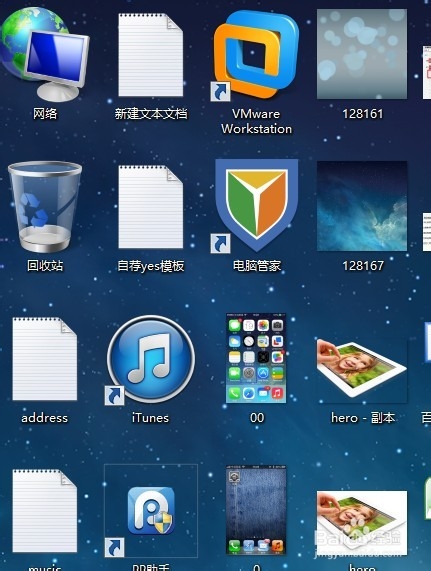The image size is (431, 571).
Task: Click the 128167 file name label
Action: pos(363,266)
